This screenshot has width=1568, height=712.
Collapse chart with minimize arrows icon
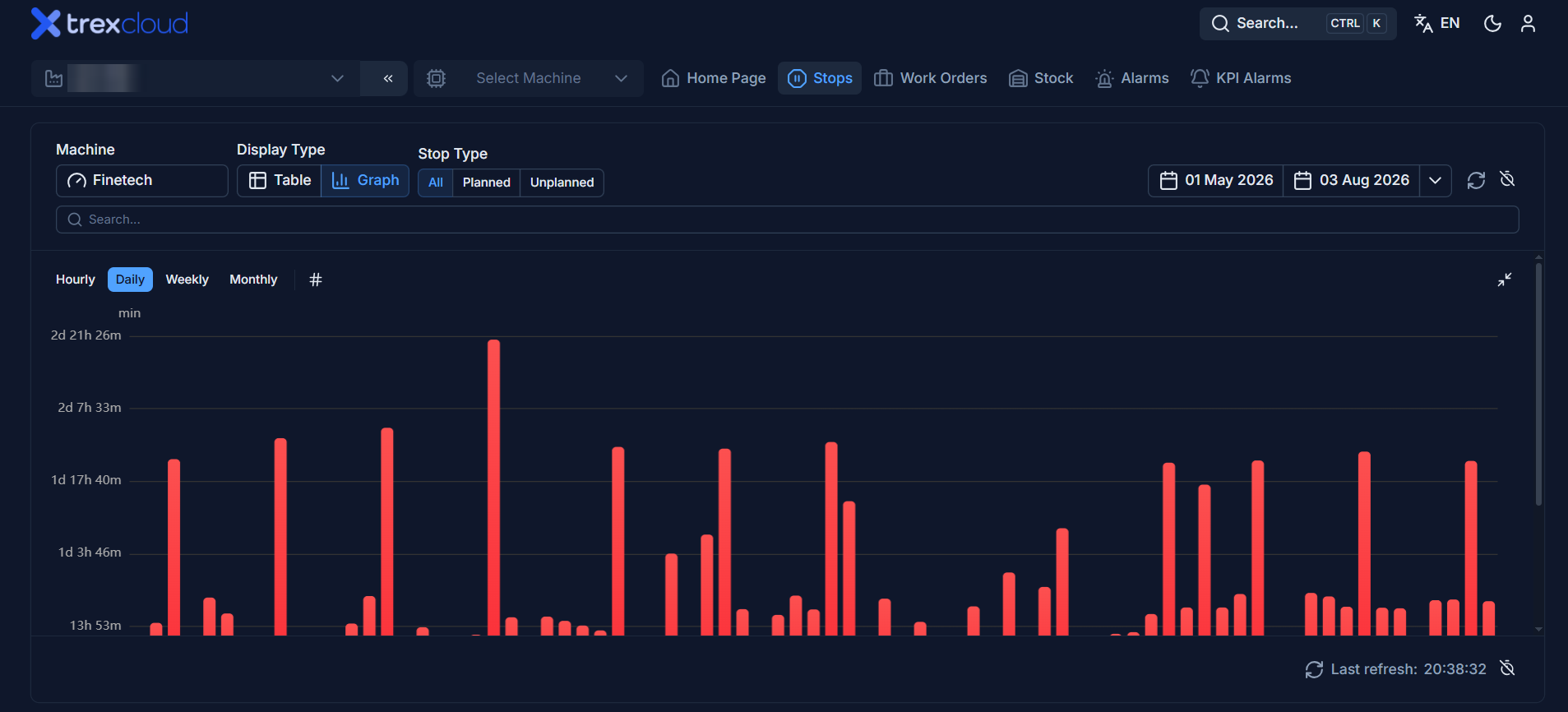tap(1505, 280)
